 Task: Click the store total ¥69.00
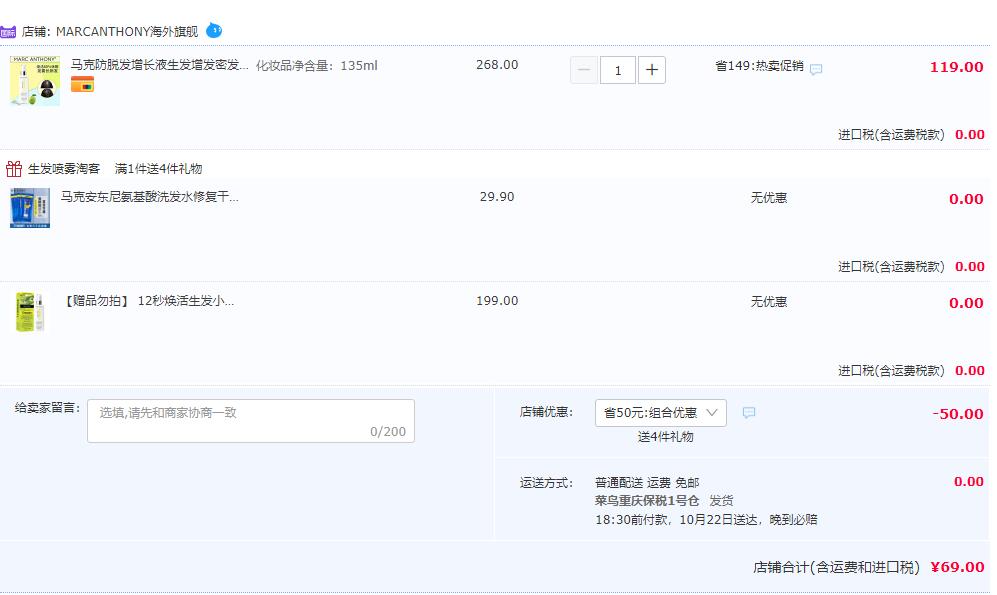957,567
